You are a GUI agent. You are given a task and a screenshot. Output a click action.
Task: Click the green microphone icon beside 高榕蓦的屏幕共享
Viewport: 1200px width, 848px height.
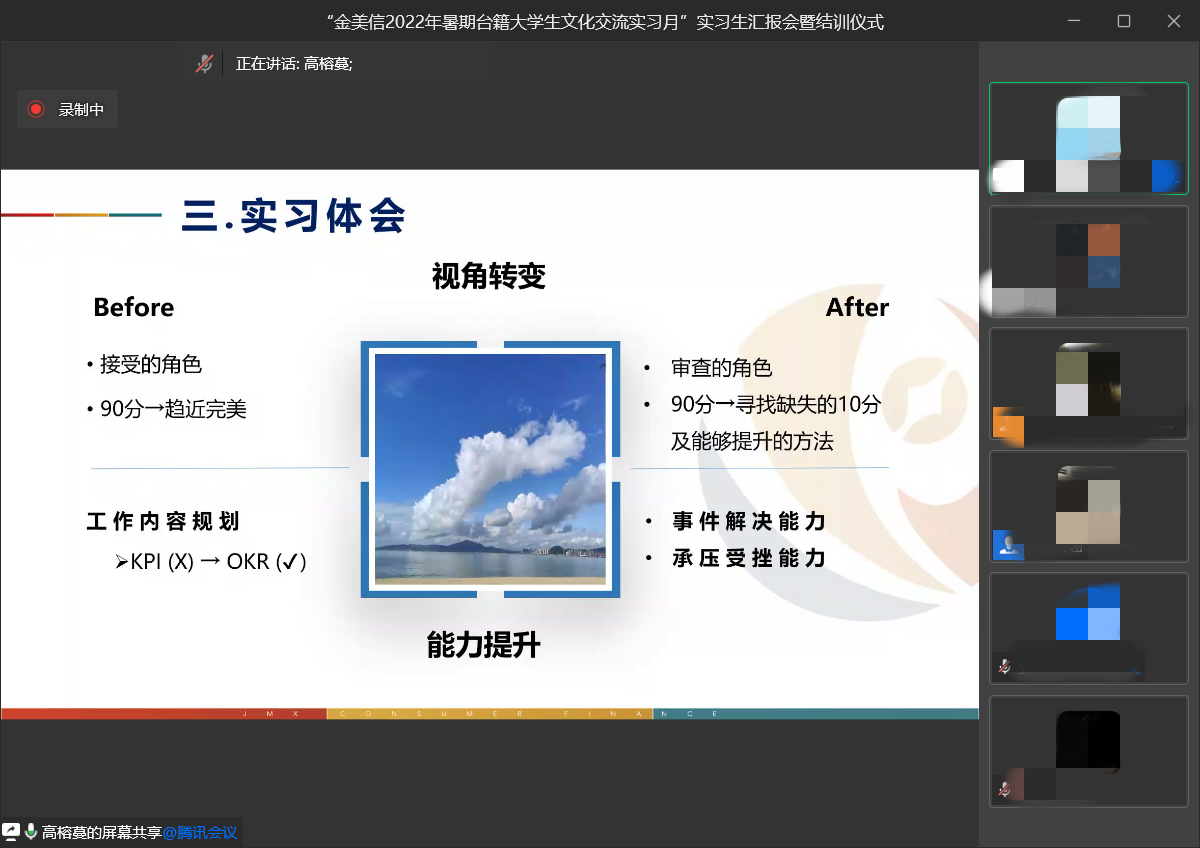pos(31,831)
